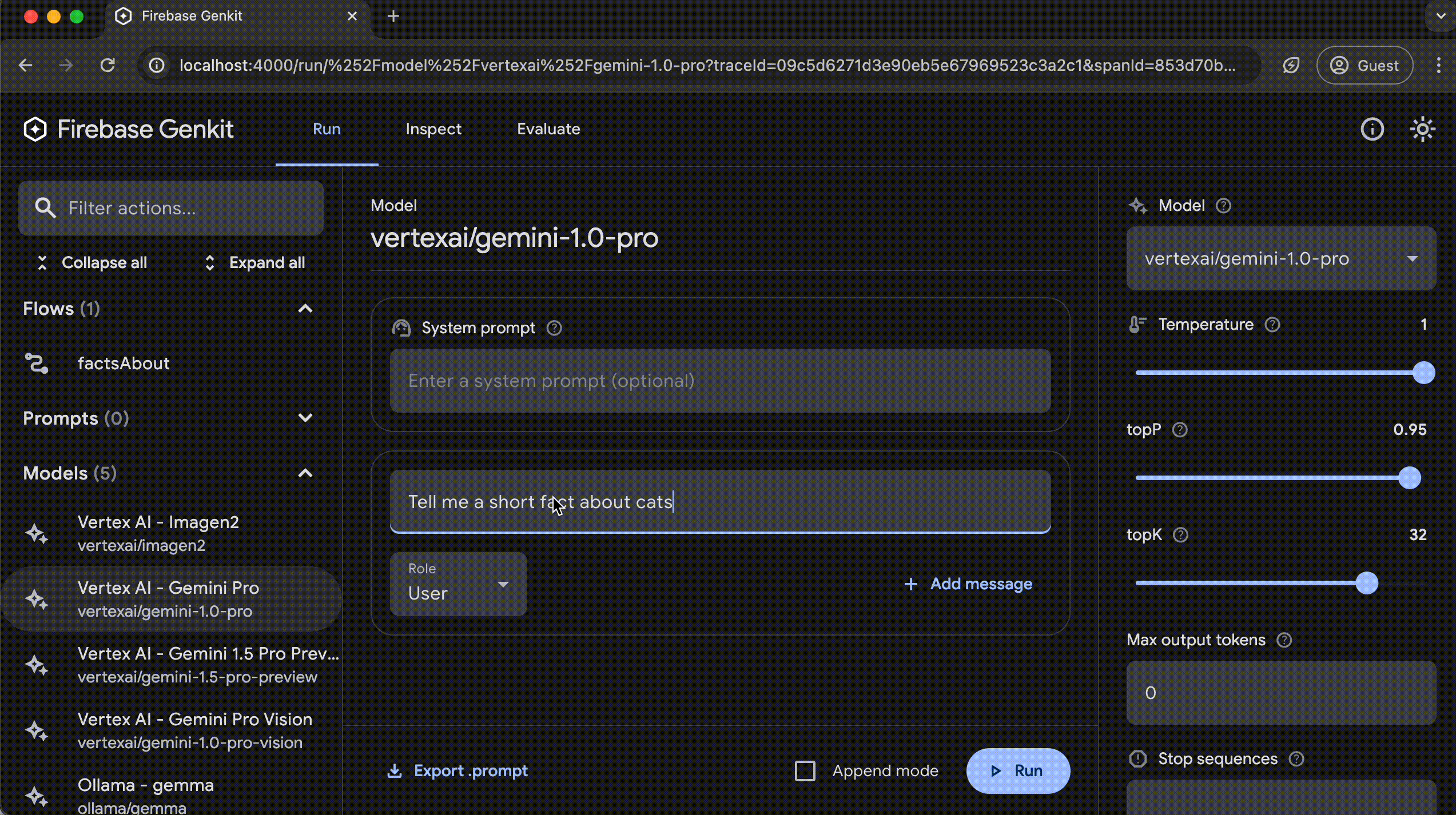Toggle the Append mode checkbox

point(806,770)
